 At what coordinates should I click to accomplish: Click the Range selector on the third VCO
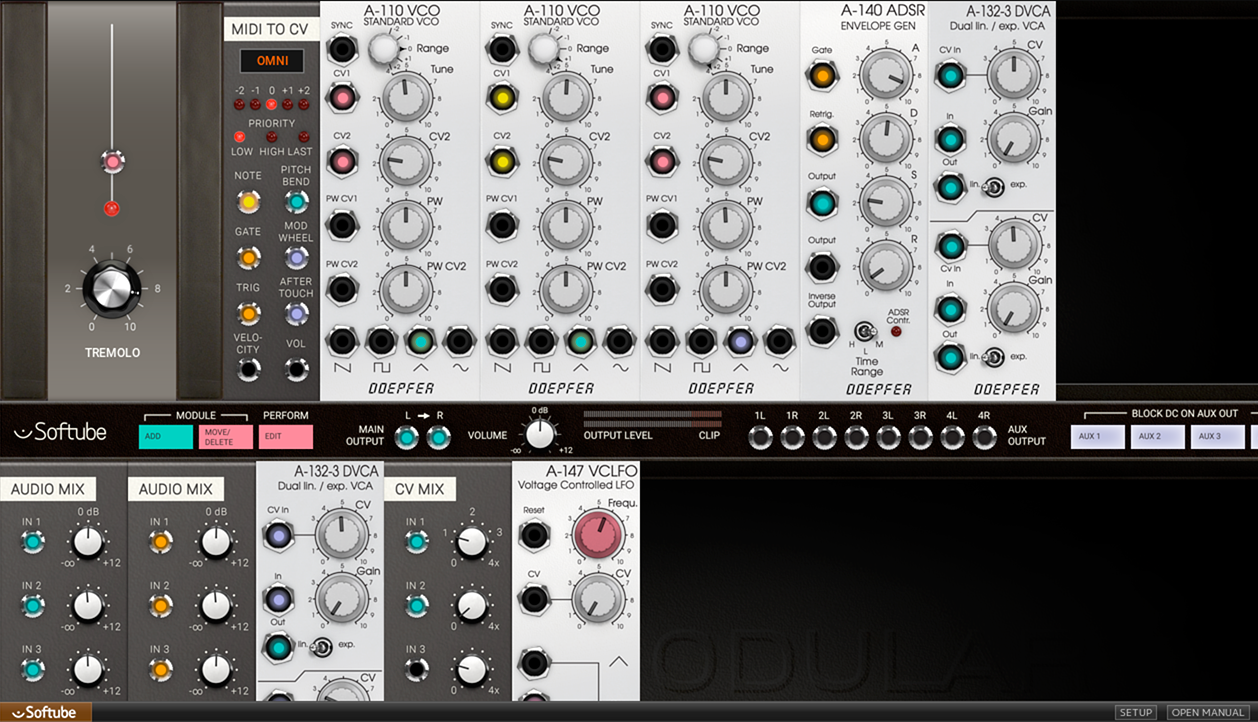(702, 48)
